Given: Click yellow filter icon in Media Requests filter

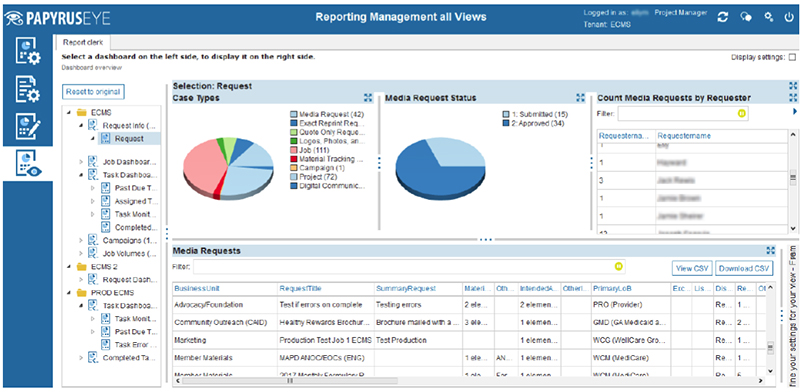Looking at the screenshot, I should point(619,266).
